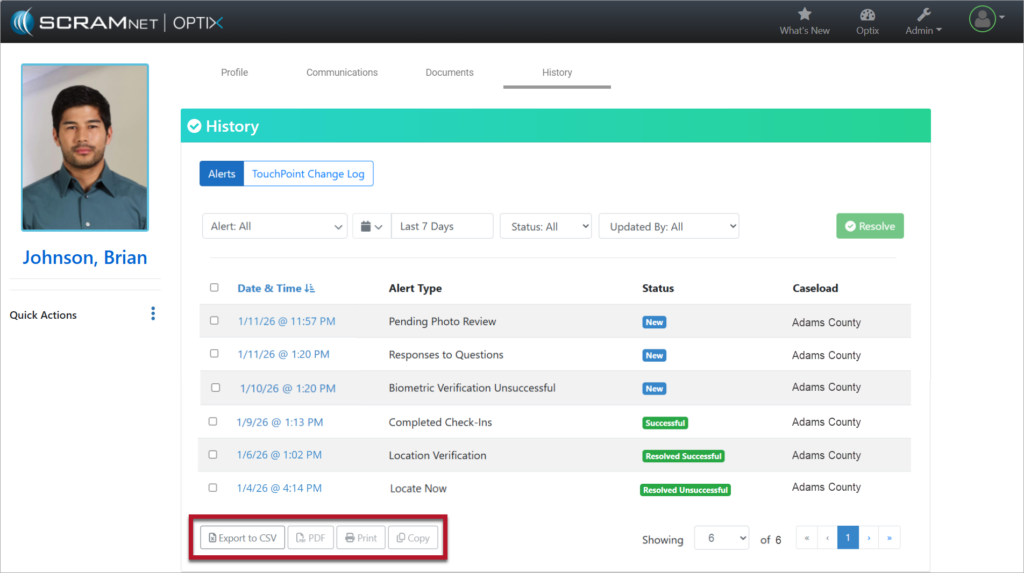Switch to the Communications tab
Image resolution: width=1024 pixels, height=573 pixels.
pyautogui.click(x=342, y=73)
